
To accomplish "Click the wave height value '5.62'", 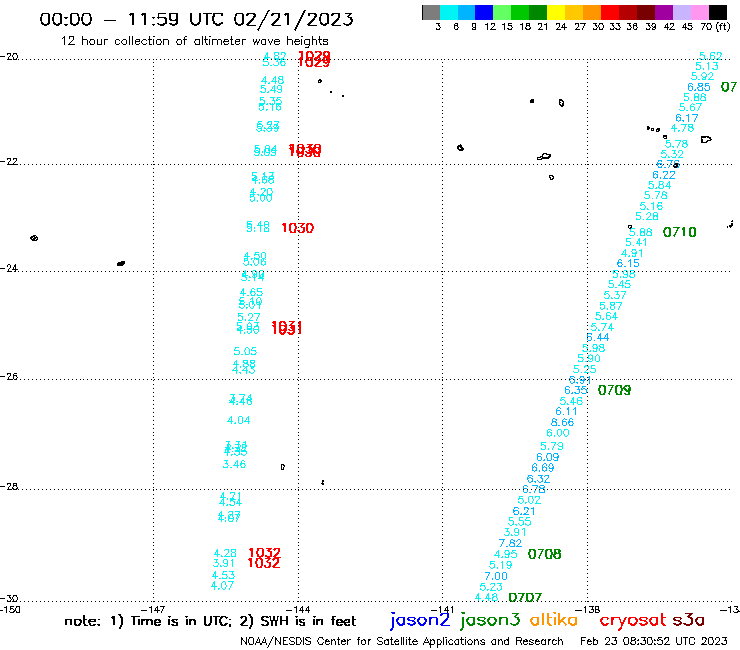I will click(x=711, y=56).
